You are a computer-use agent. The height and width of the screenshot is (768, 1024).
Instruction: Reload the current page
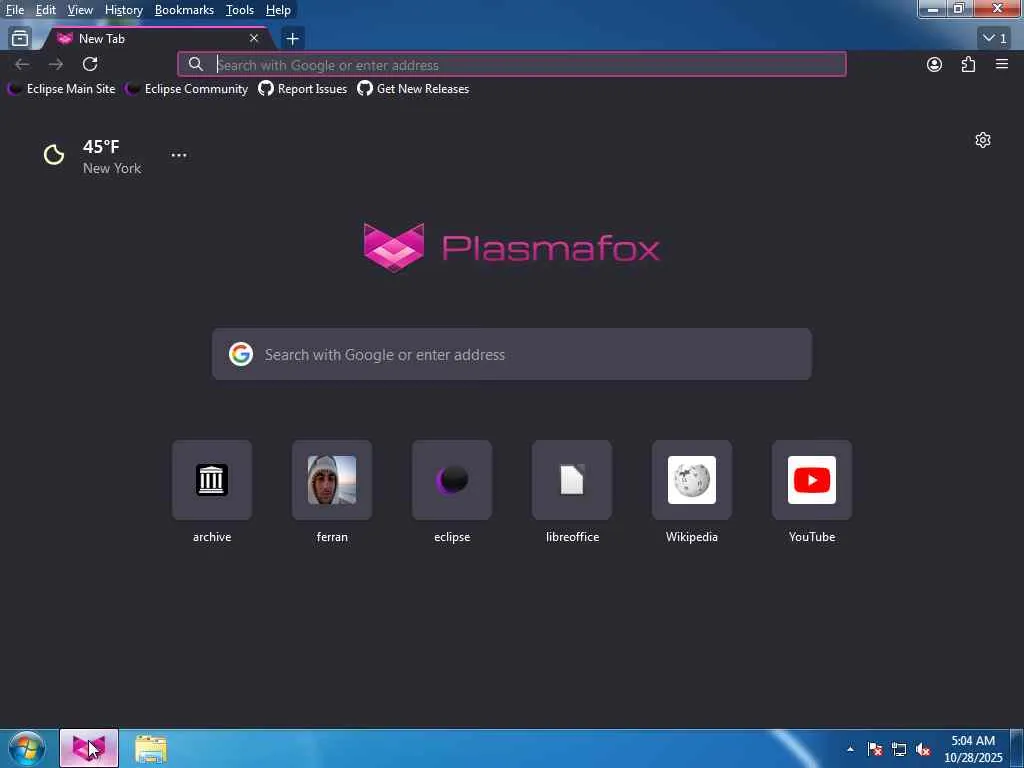click(x=90, y=64)
